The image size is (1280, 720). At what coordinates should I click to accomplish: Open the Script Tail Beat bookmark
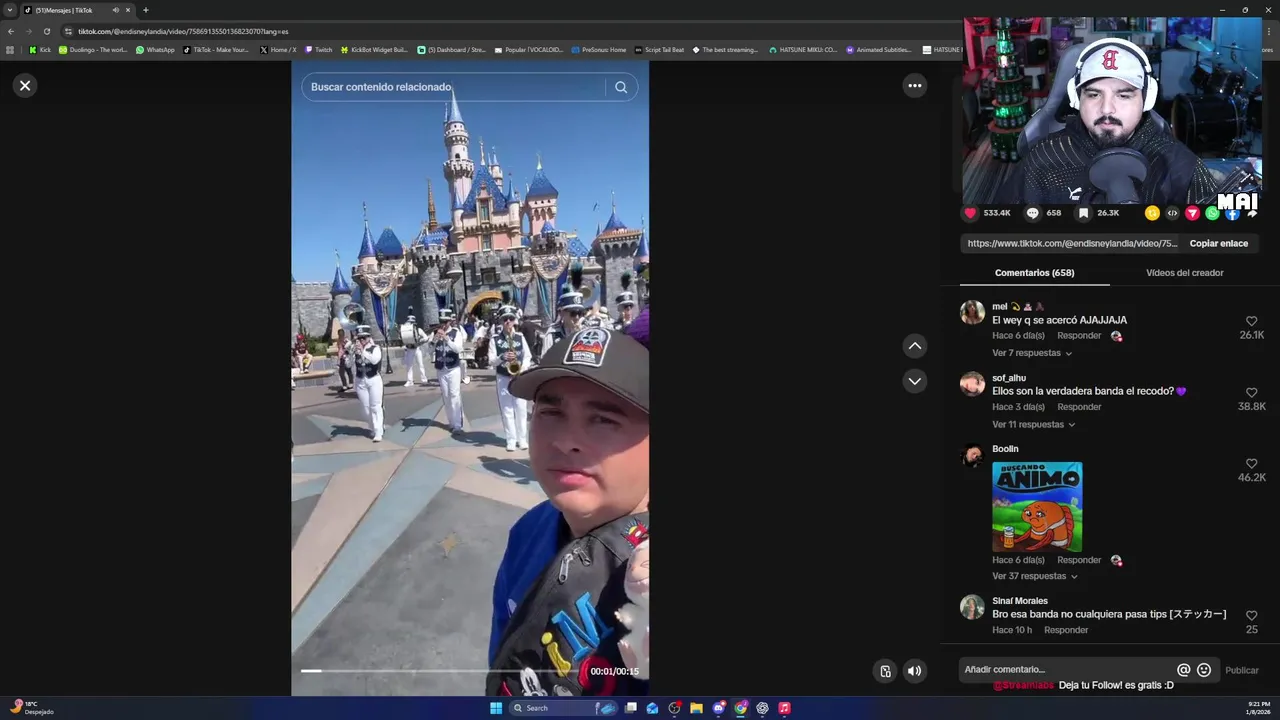659,49
